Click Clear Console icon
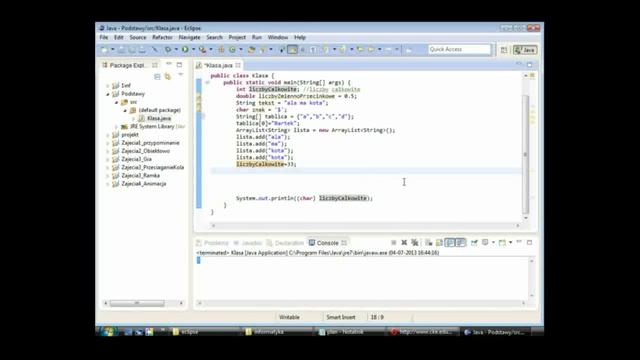 429,242
